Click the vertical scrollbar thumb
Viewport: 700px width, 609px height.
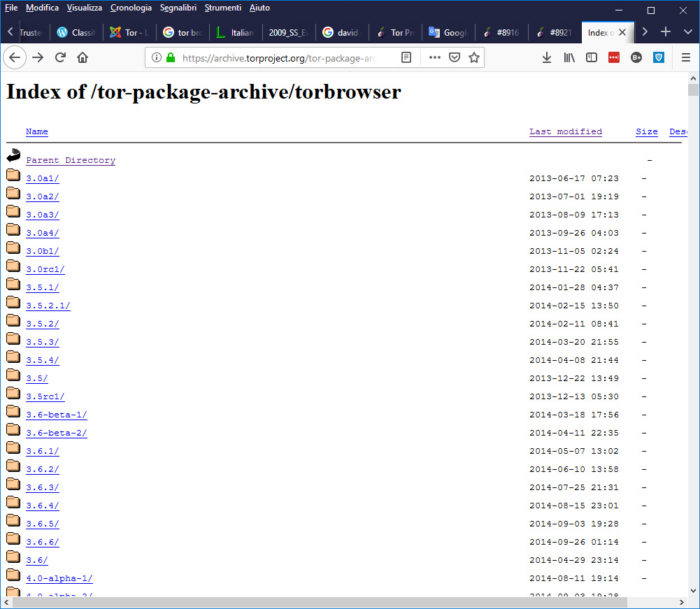693,90
